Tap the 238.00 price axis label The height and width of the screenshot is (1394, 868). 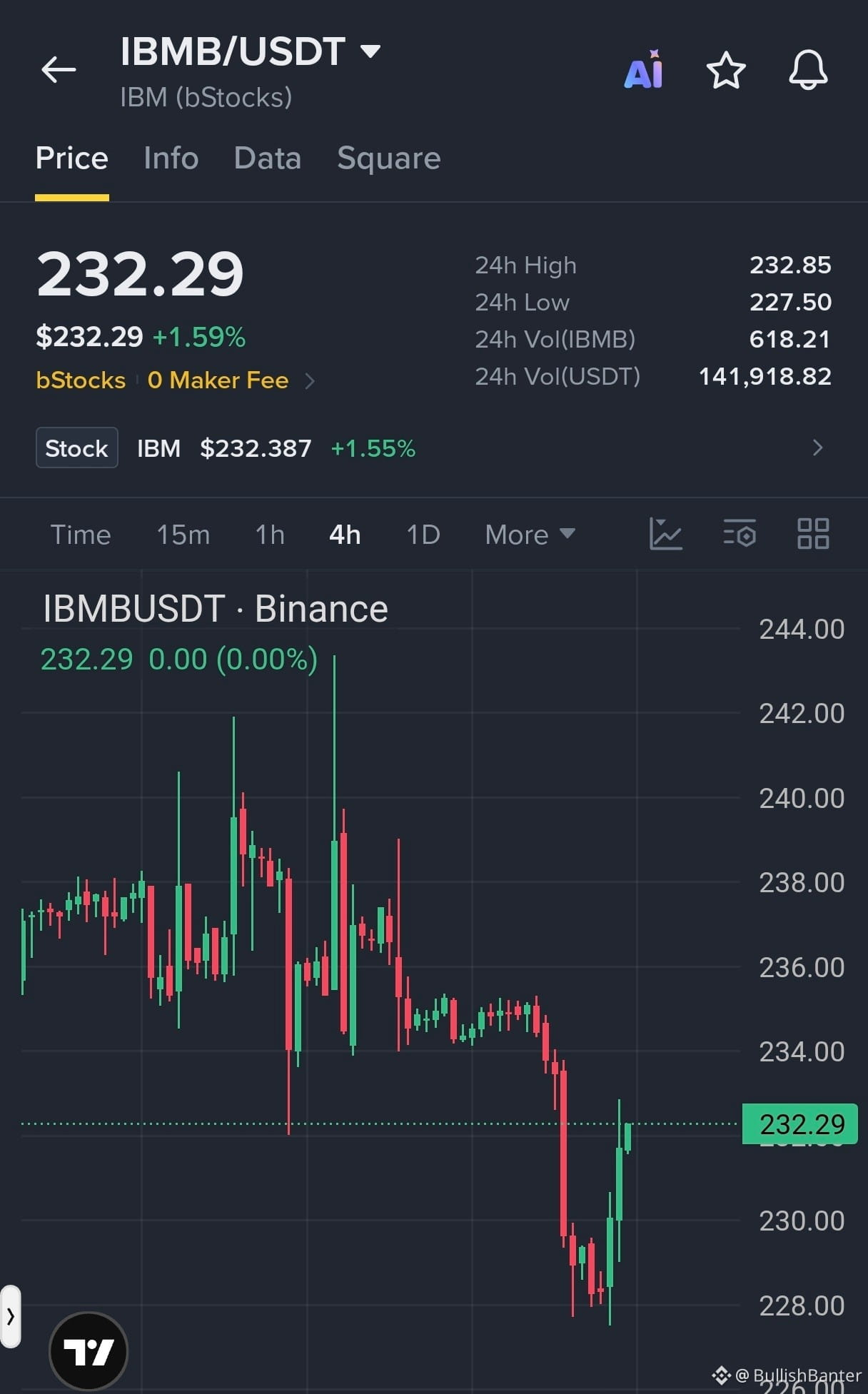802,883
